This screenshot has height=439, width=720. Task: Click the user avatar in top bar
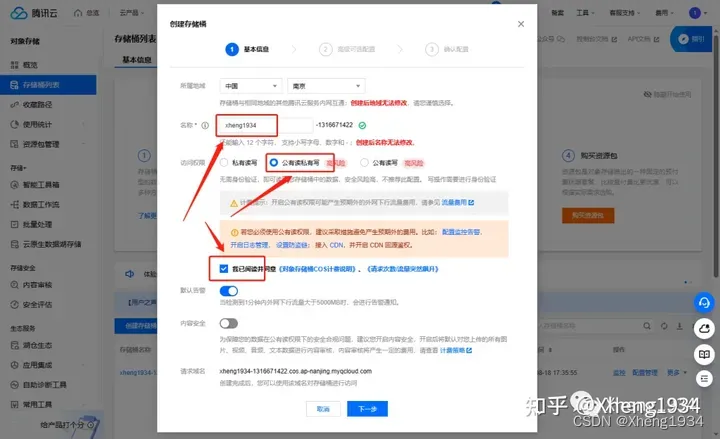695,13
